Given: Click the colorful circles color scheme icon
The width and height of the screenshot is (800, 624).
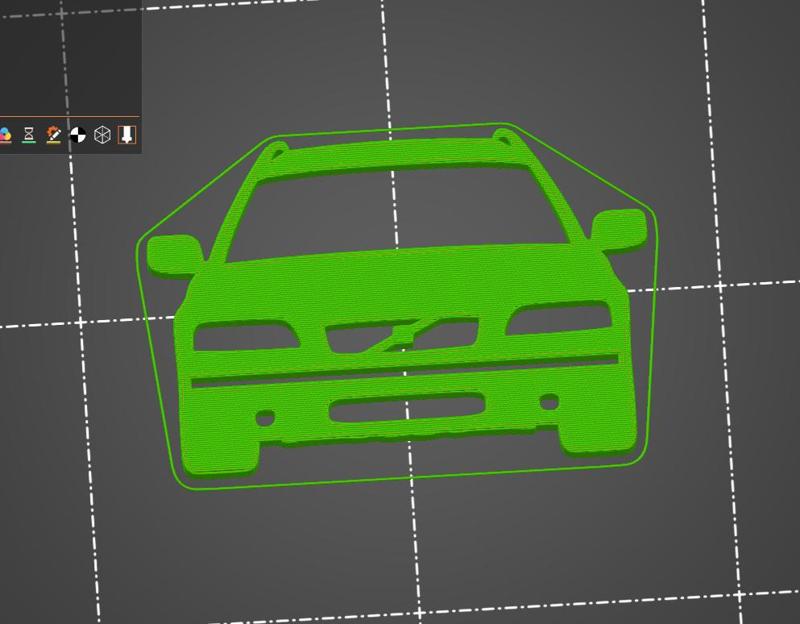Looking at the screenshot, I should click(5, 135).
